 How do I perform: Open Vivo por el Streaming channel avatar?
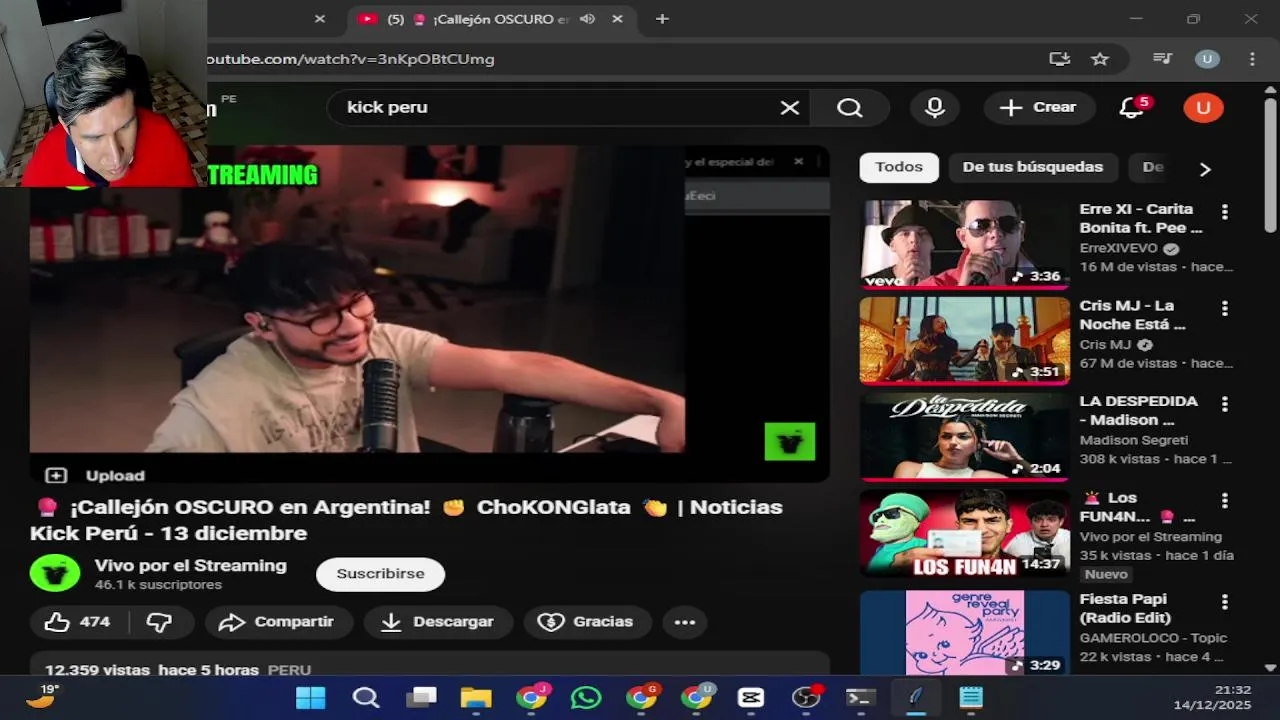coord(55,573)
